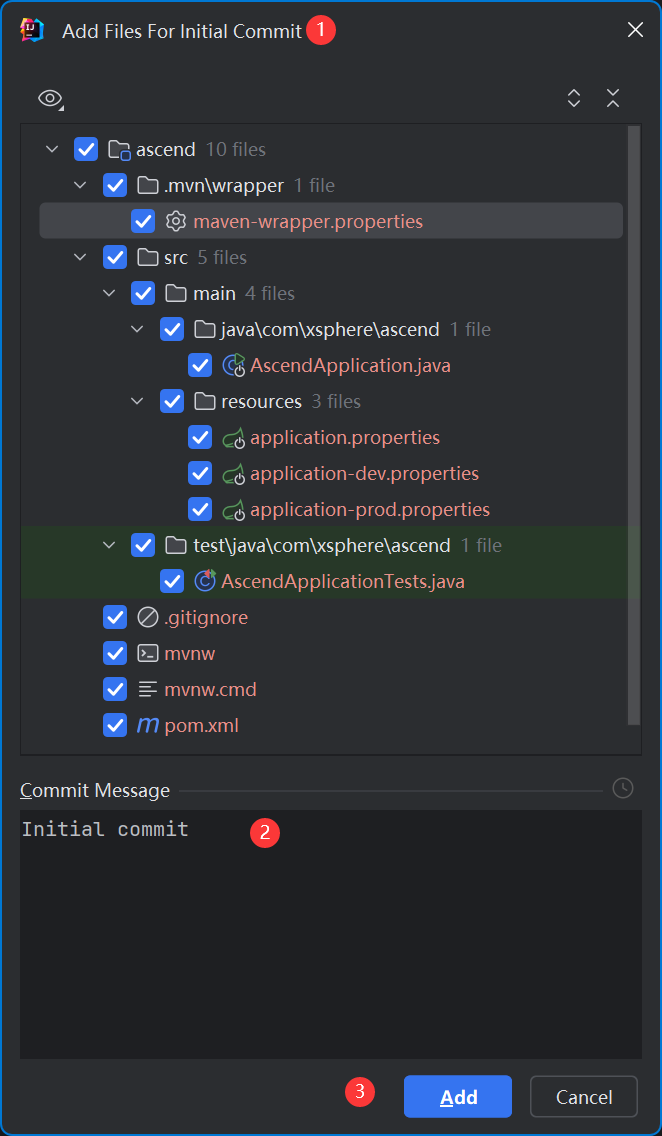
Task: Open commit message history clock icon
Action: click(x=622, y=789)
